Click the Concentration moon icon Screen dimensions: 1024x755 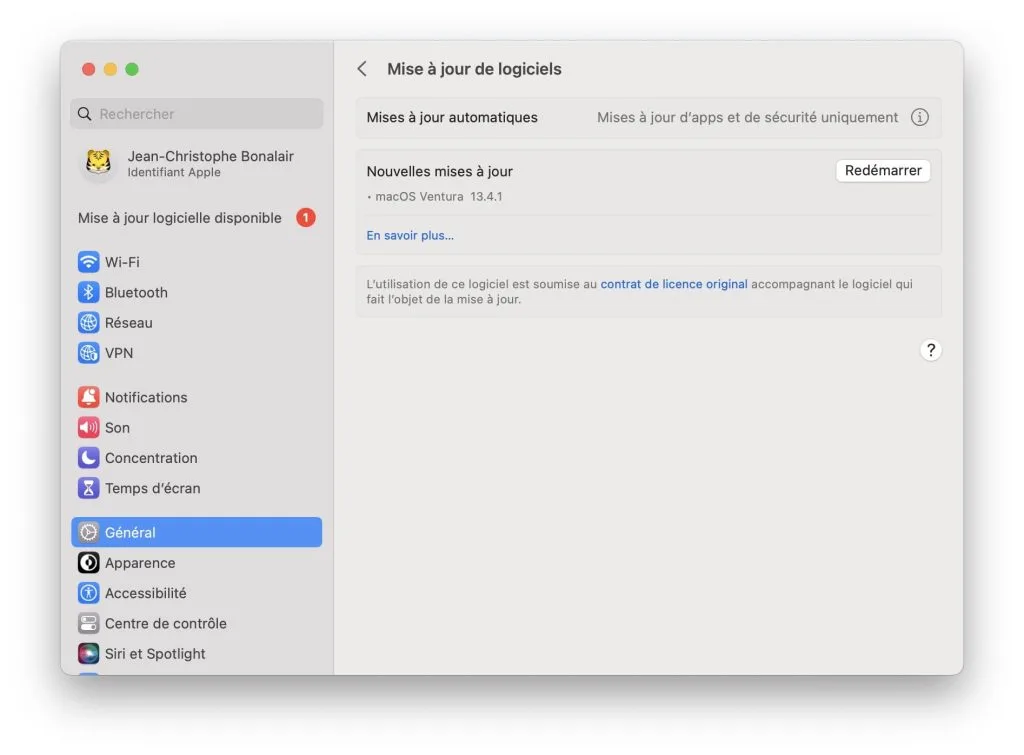[88, 458]
